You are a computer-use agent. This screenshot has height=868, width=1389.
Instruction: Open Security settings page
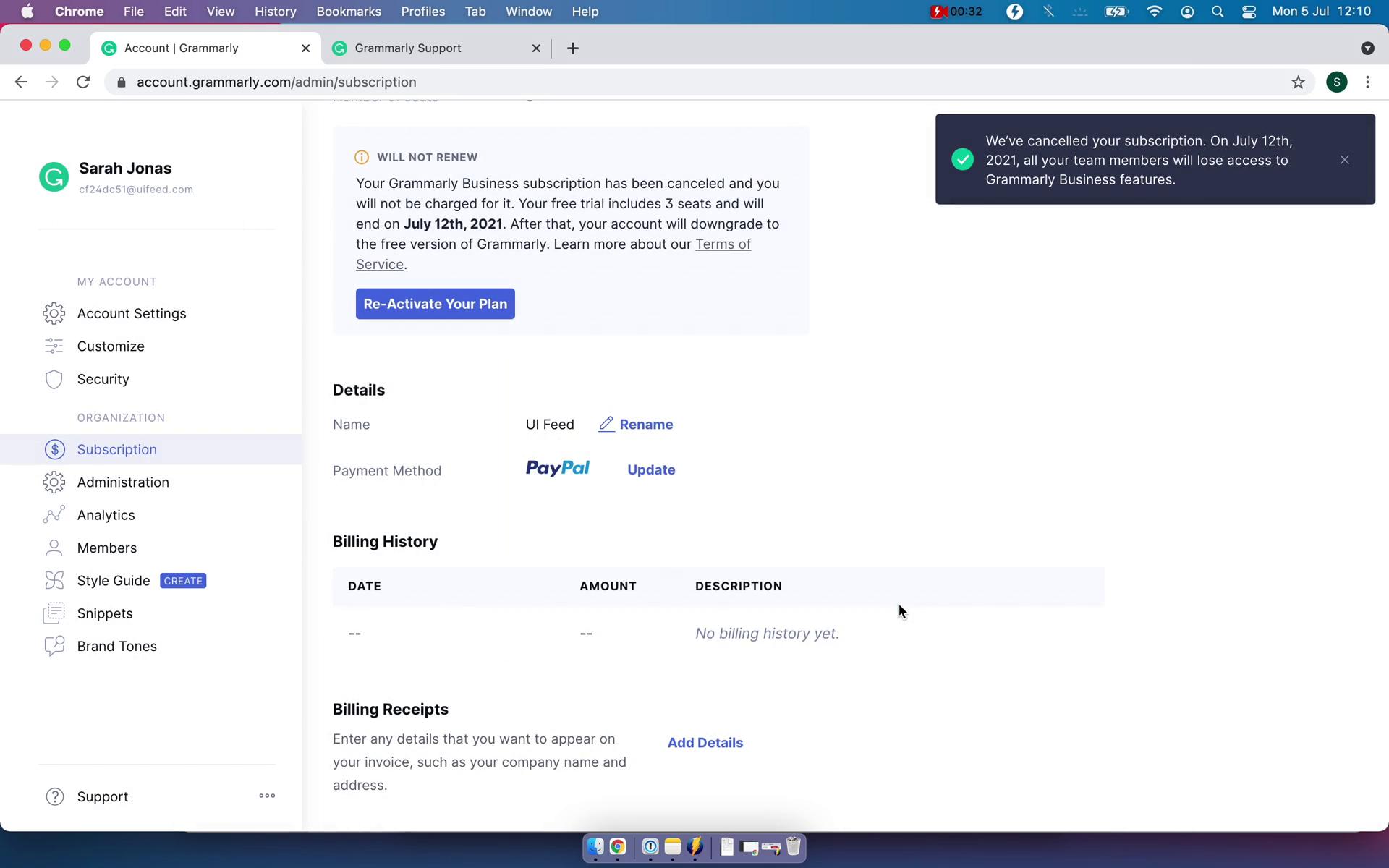coord(104,379)
